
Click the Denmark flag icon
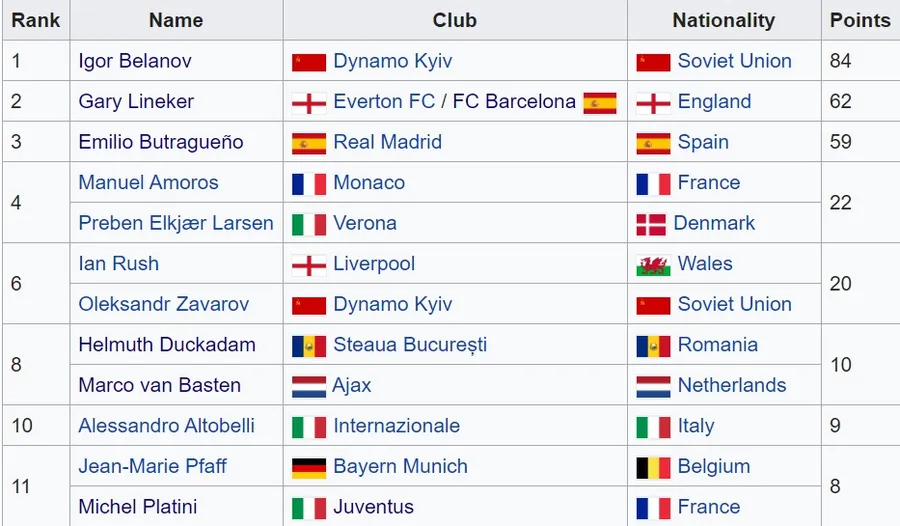tap(651, 224)
